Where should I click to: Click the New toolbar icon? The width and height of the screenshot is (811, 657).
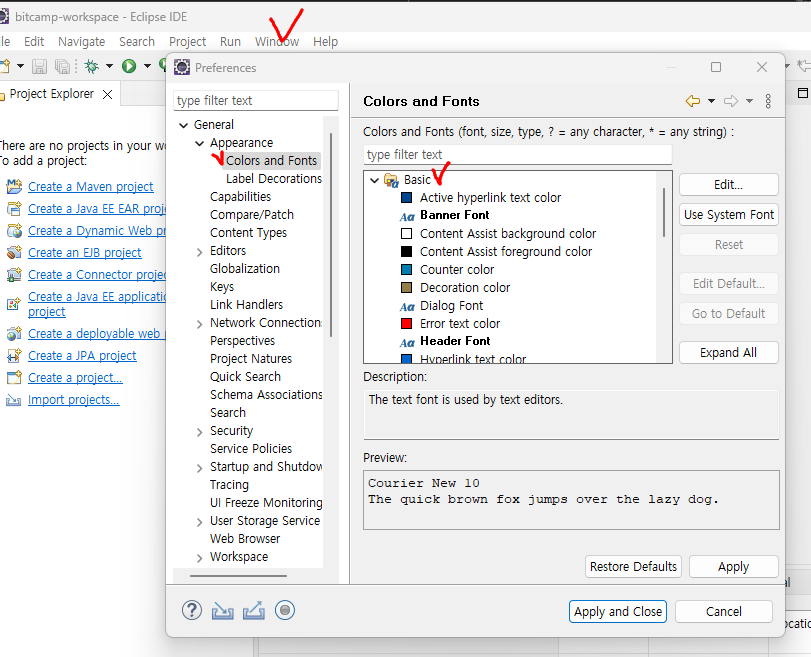(5, 66)
